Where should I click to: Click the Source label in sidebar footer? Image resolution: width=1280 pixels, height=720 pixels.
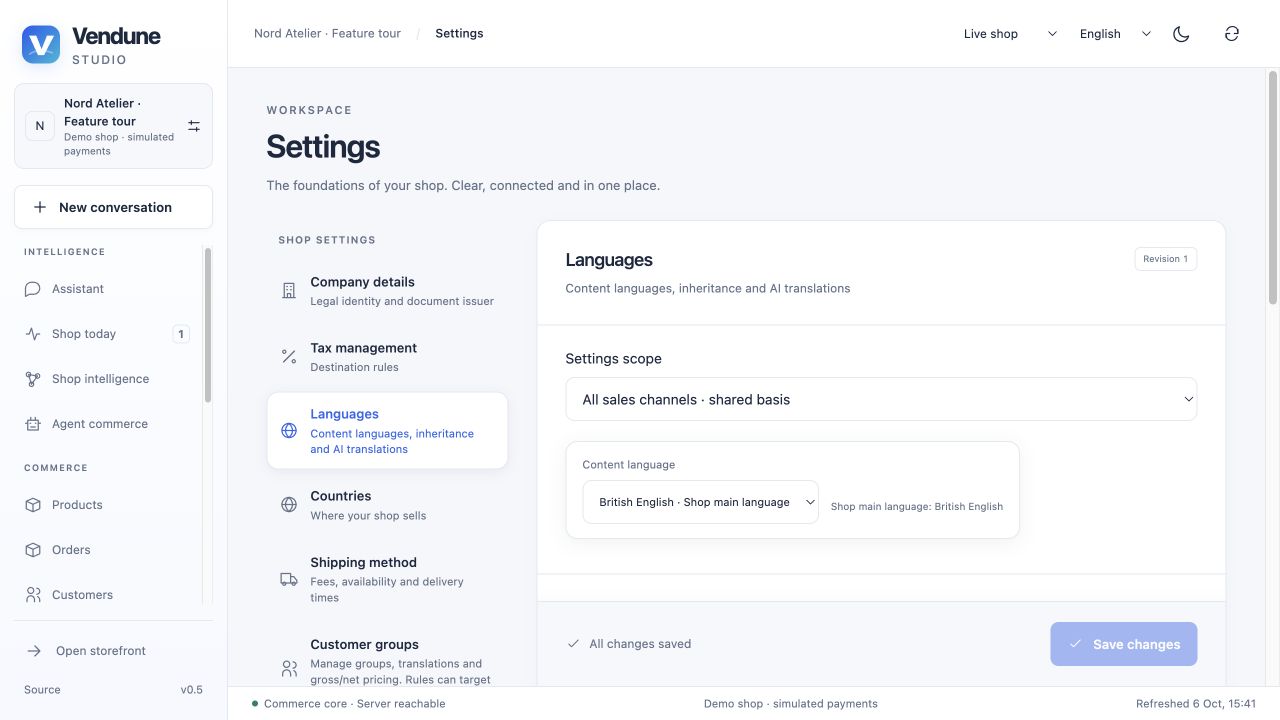pos(42,690)
